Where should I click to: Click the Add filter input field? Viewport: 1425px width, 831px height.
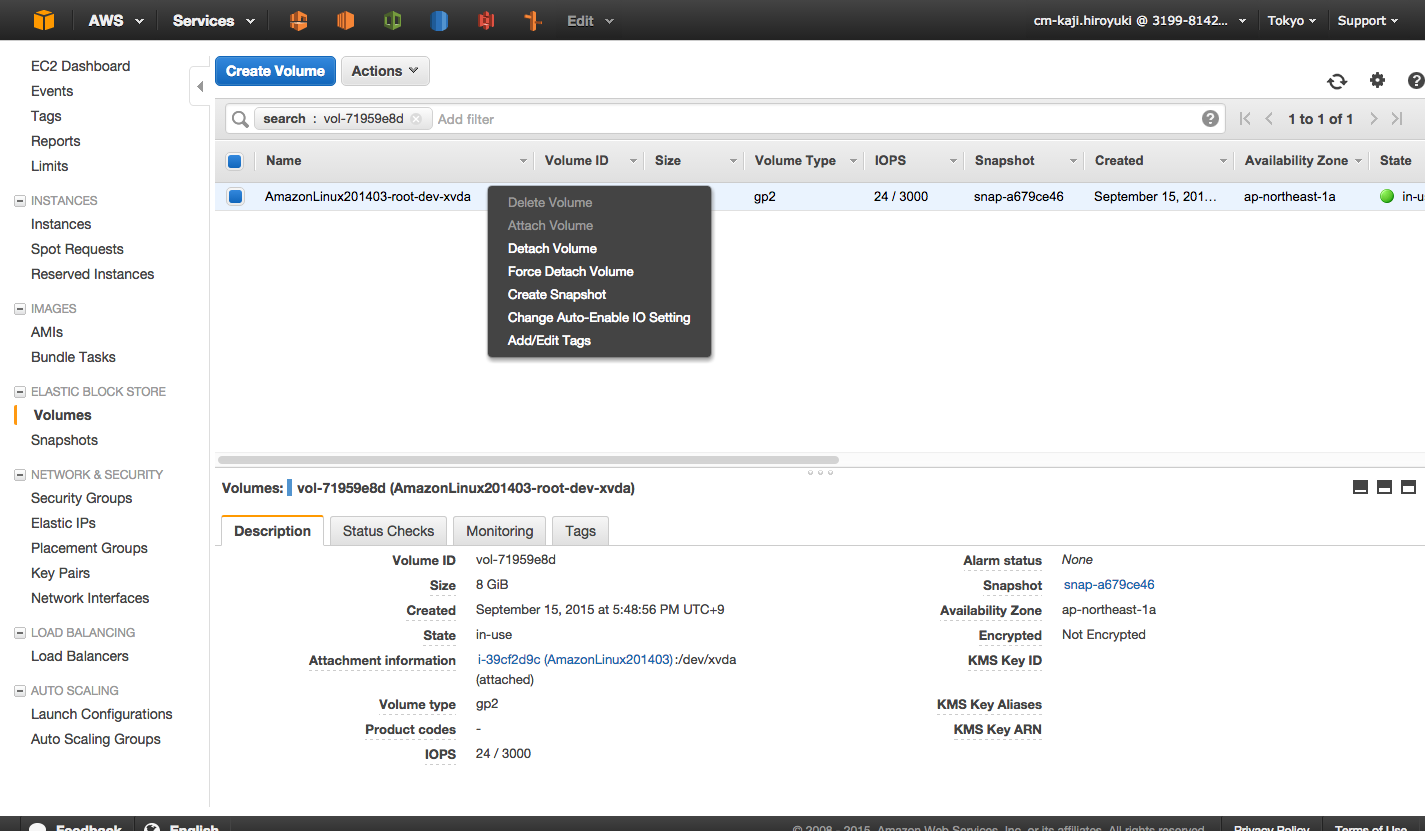click(x=466, y=119)
